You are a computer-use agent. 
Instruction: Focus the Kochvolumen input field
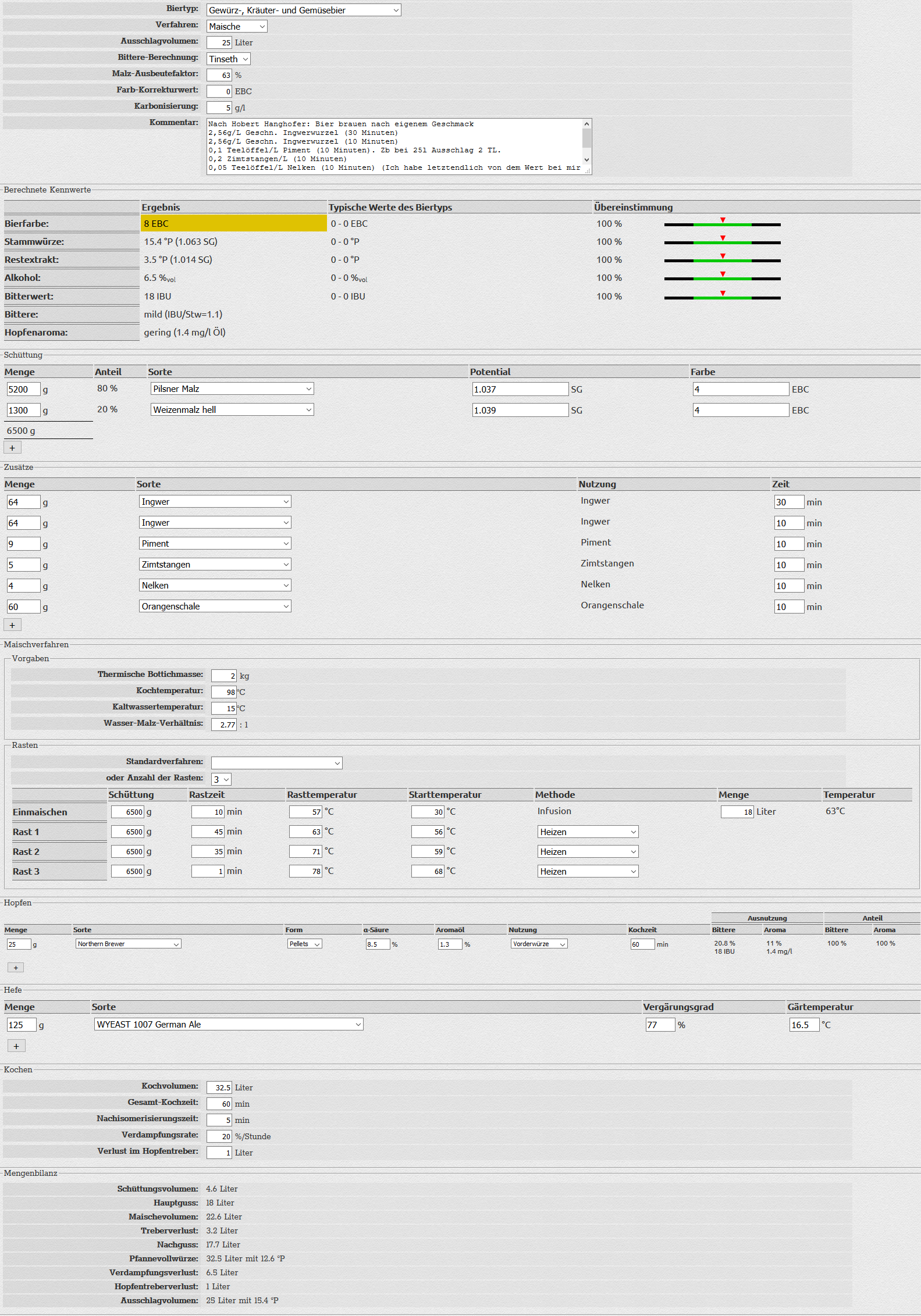click(x=219, y=1087)
